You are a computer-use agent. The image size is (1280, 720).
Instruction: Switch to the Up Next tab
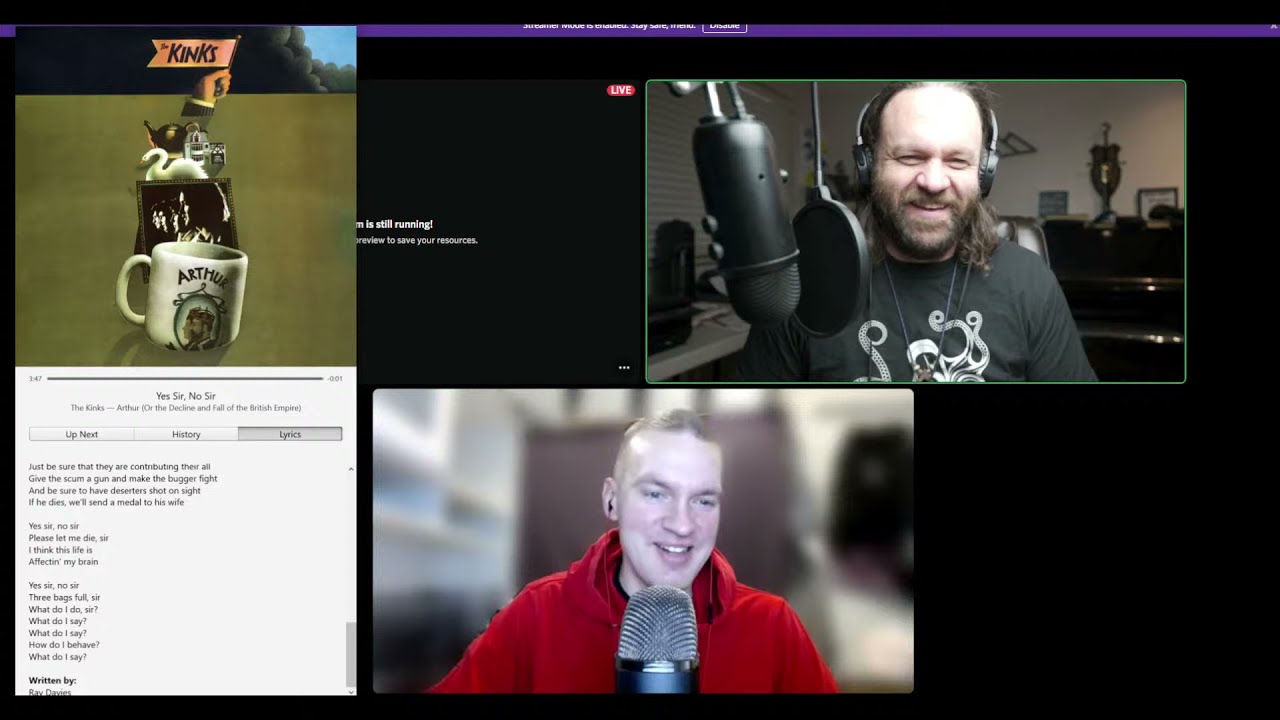pos(82,434)
